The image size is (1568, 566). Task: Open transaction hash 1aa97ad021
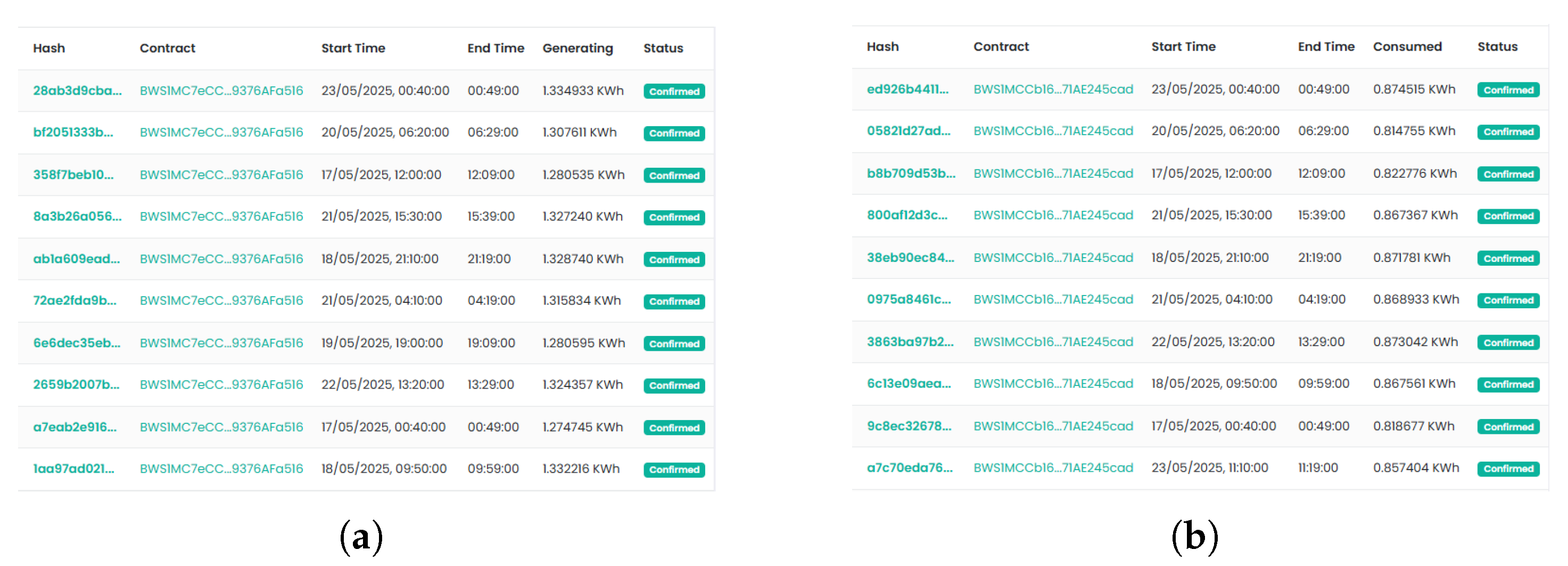click(x=73, y=469)
